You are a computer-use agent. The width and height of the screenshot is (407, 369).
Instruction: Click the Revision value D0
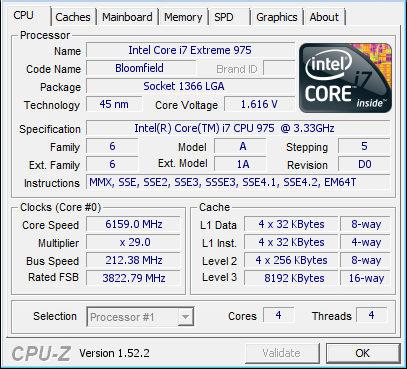coord(364,164)
